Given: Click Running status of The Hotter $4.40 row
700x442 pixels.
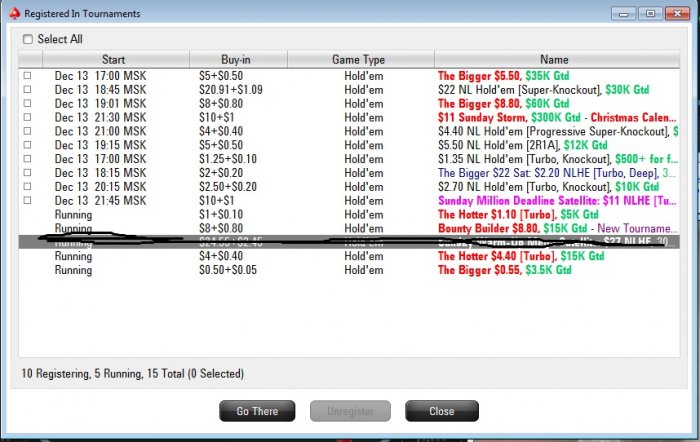Looking at the screenshot, I should pos(73,256).
